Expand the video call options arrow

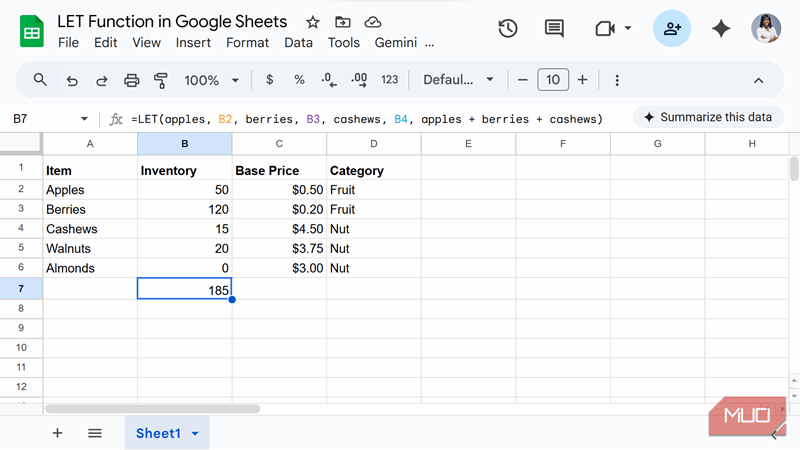point(628,28)
